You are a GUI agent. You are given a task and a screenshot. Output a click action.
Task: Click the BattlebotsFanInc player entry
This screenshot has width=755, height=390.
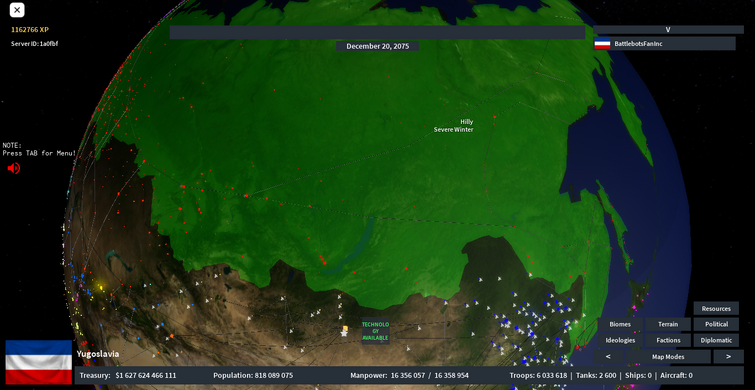click(664, 44)
